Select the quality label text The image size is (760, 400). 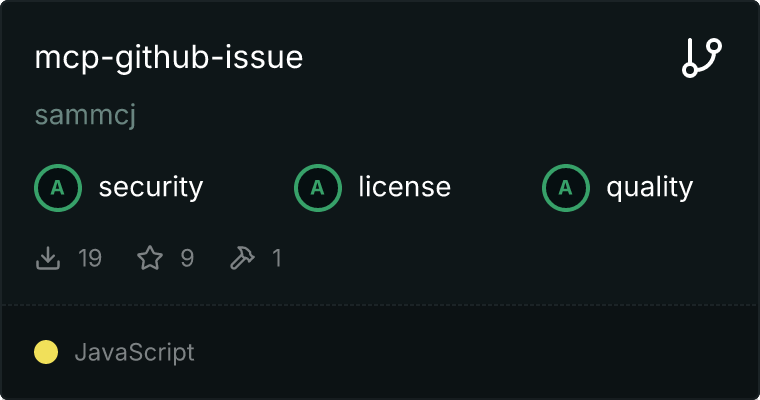[649, 187]
